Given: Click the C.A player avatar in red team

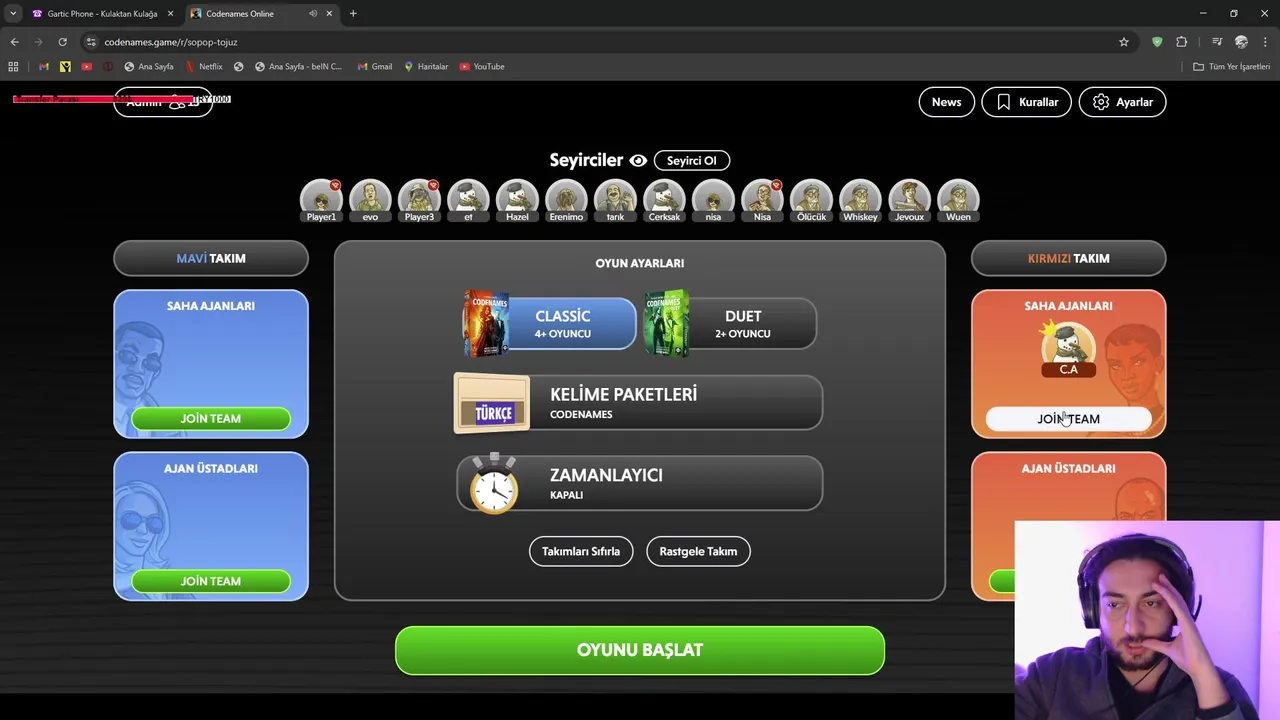Looking at the screenshot, I should (x=1068, y=346).
